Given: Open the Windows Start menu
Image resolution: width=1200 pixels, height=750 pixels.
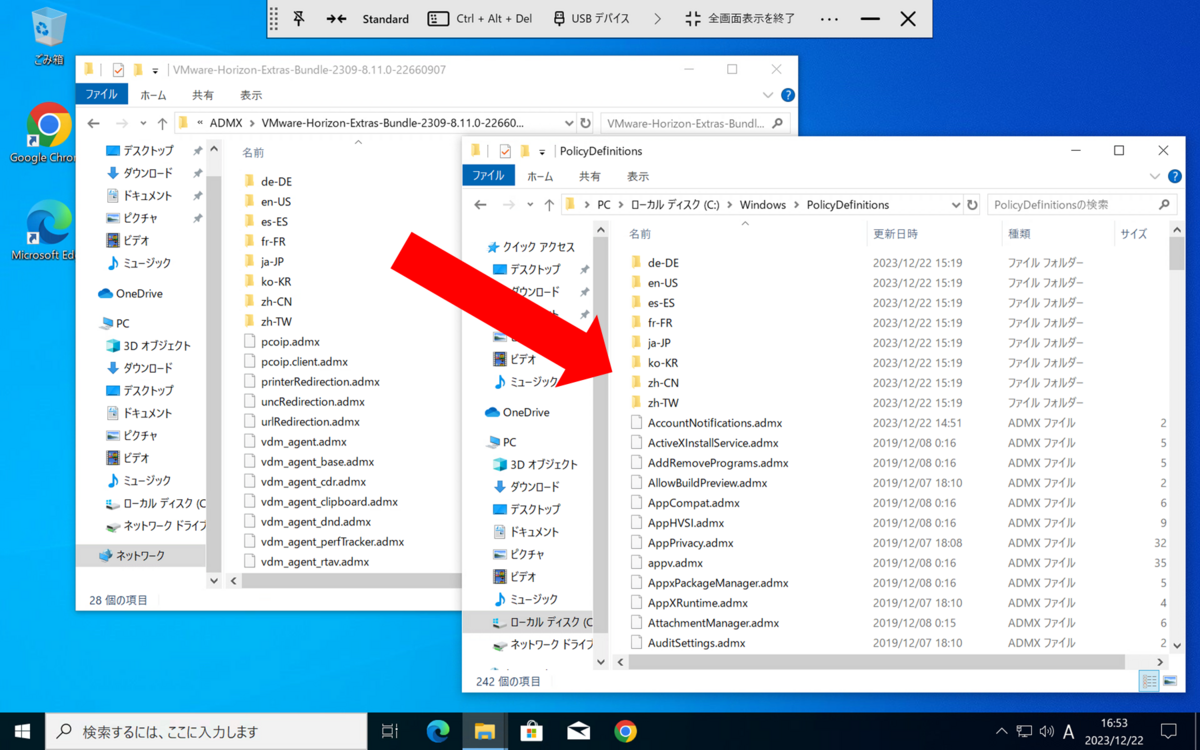Looking at the screenshot, I should [22, 731].
